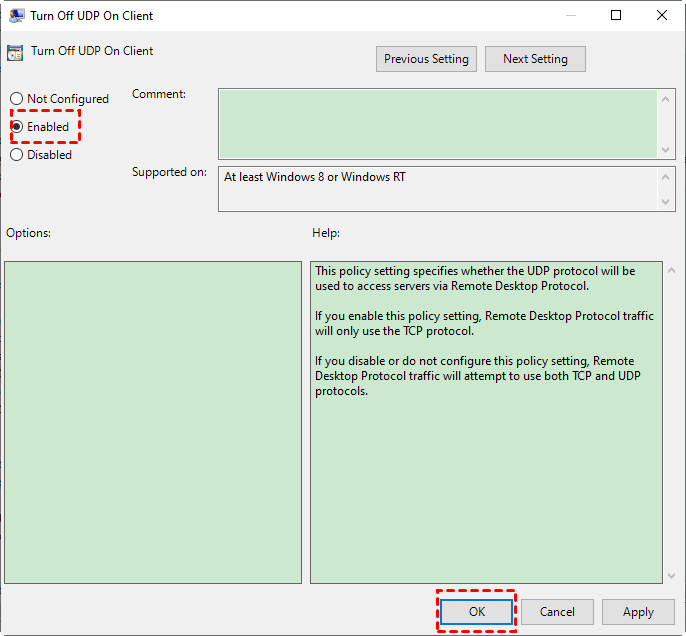
Task: Choose the Enabled radio option
Action: tap(17, 127)
